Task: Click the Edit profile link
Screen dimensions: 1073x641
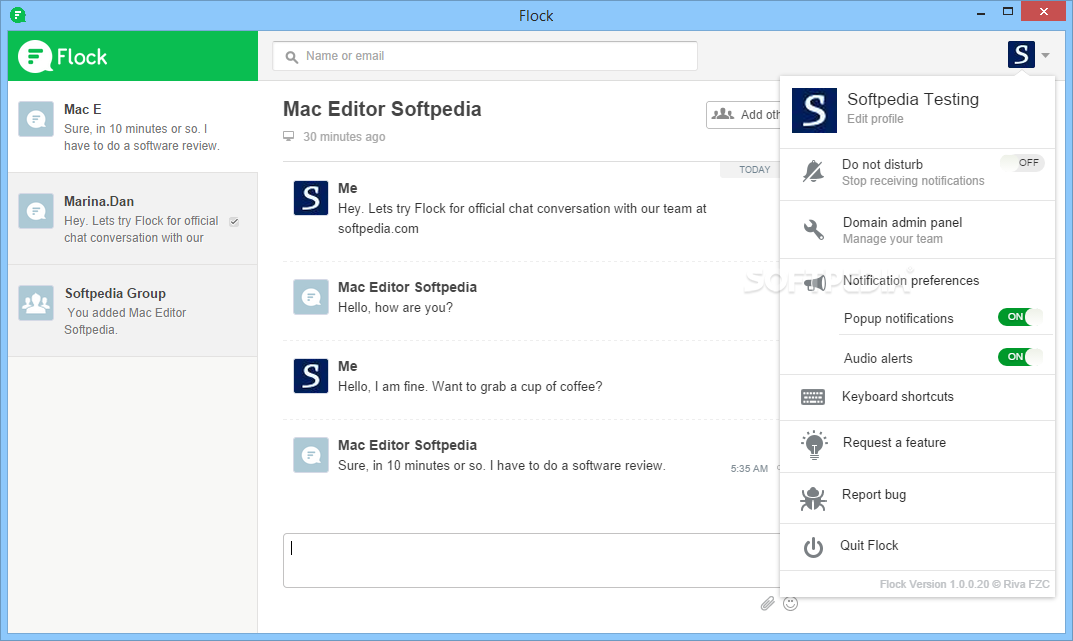Action: click(875, 119)
